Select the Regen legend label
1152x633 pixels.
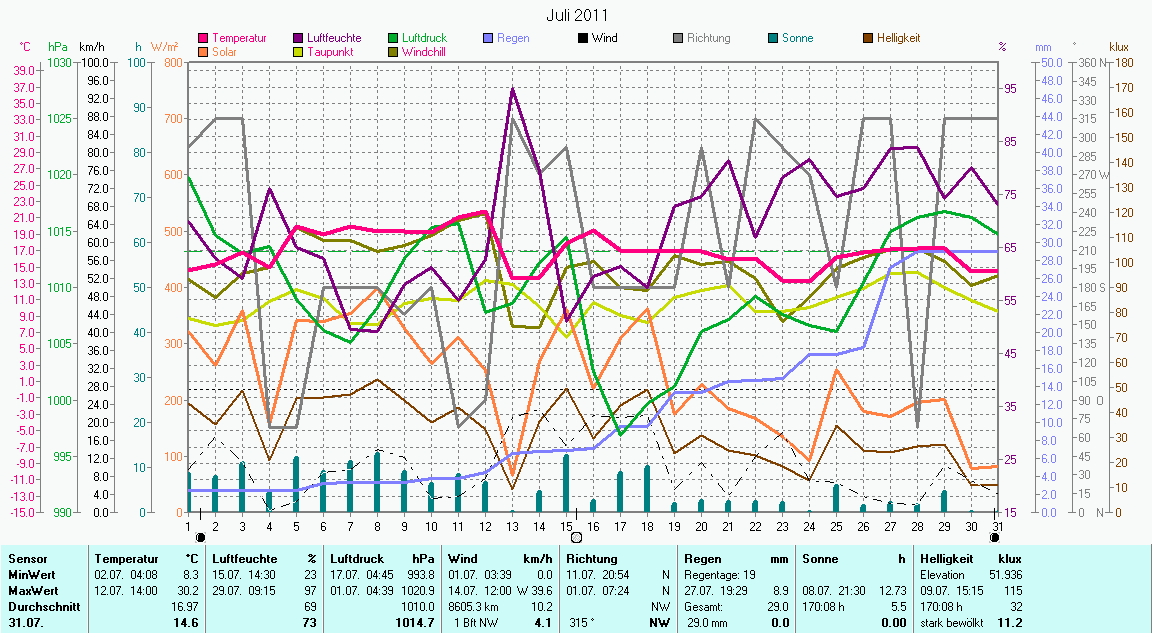[513, 39]
